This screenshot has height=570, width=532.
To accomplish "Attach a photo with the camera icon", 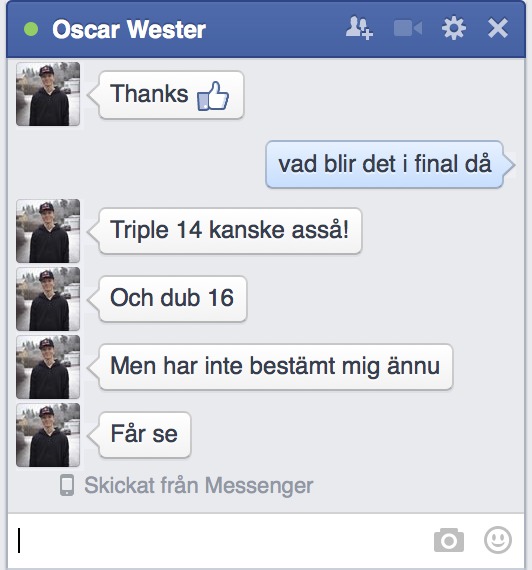I will [x=449, y=540].
